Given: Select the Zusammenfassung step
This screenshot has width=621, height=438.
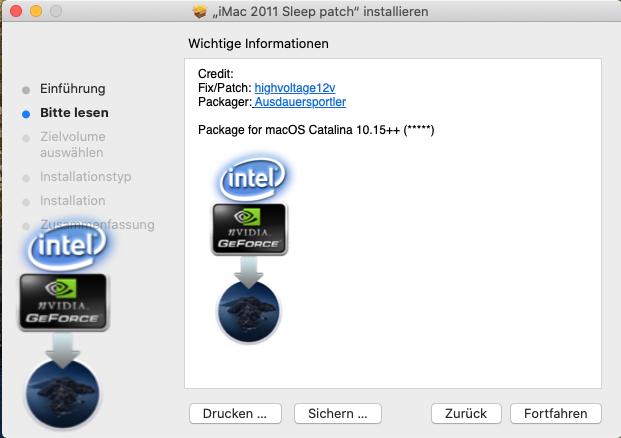Looking at the screenshot, I should (97, 224).
